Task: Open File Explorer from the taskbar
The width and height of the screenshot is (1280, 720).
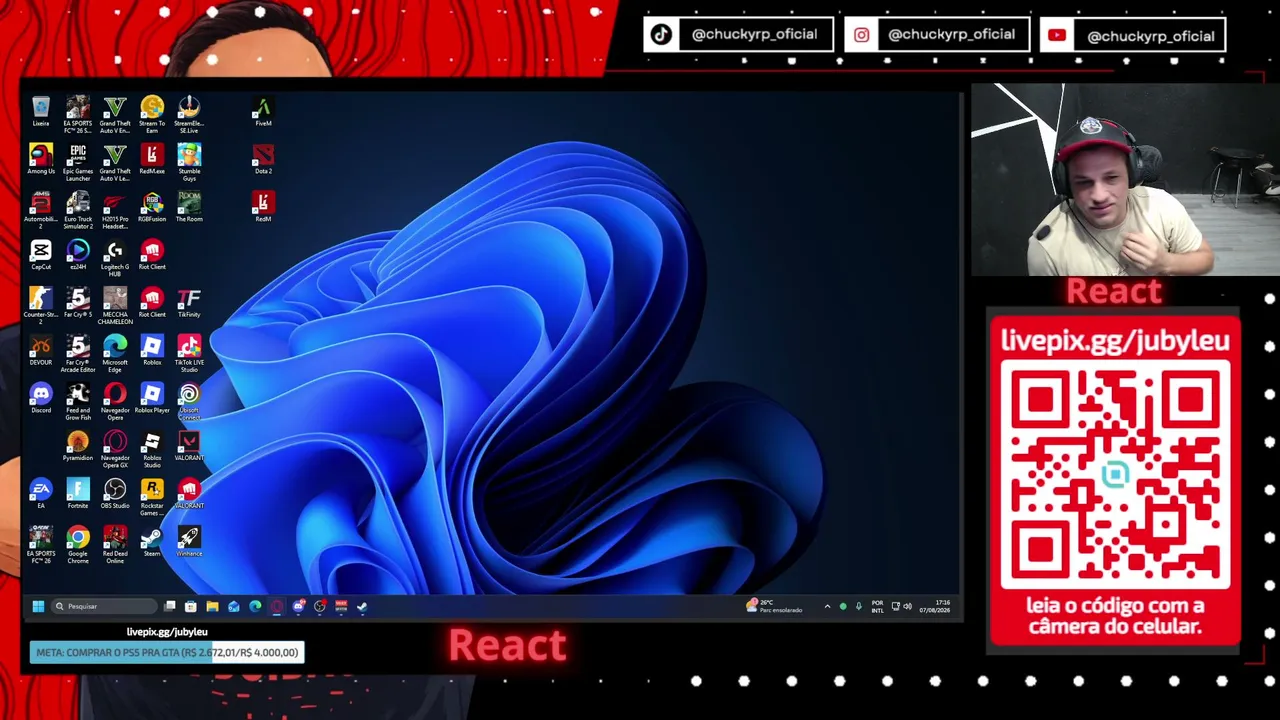Action: click(212, 606)
